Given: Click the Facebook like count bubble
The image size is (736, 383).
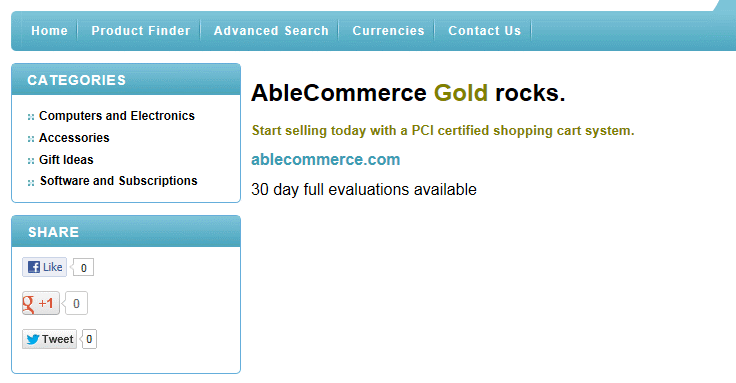Looking at the screenshot, I should coord(83,268).
